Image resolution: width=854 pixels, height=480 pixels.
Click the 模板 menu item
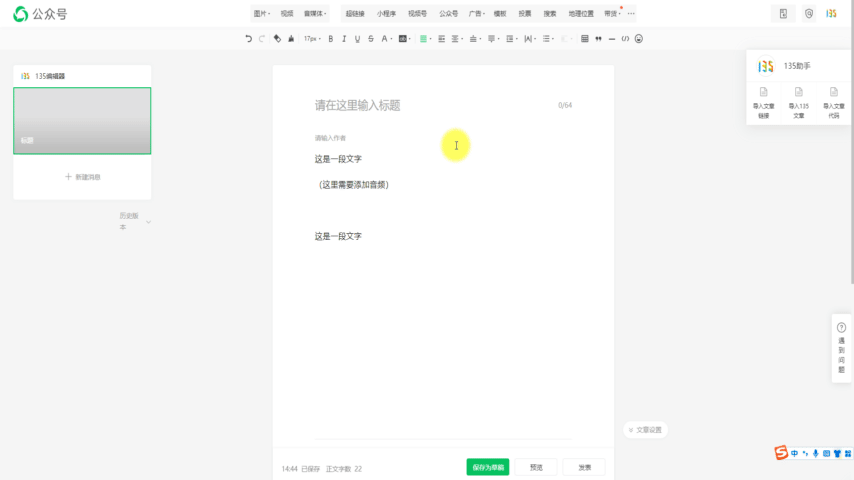pos(500,14)
